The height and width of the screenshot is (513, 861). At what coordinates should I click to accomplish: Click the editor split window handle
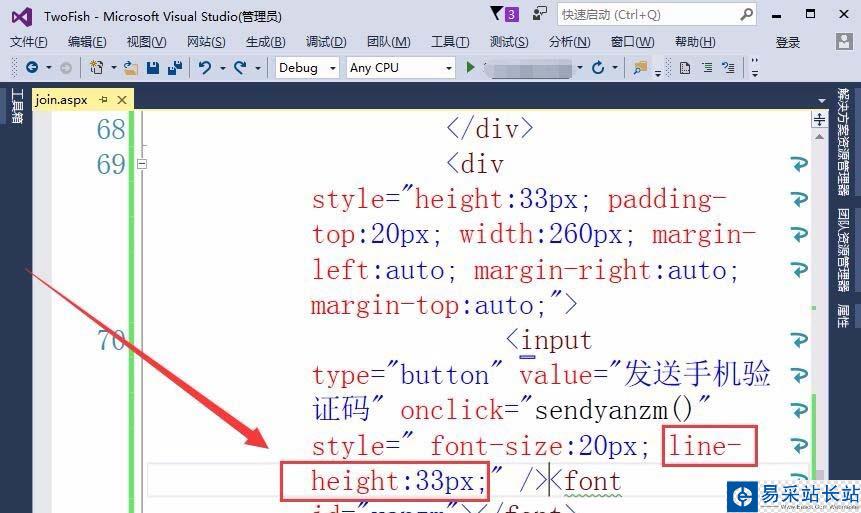[x=819, y=119]
